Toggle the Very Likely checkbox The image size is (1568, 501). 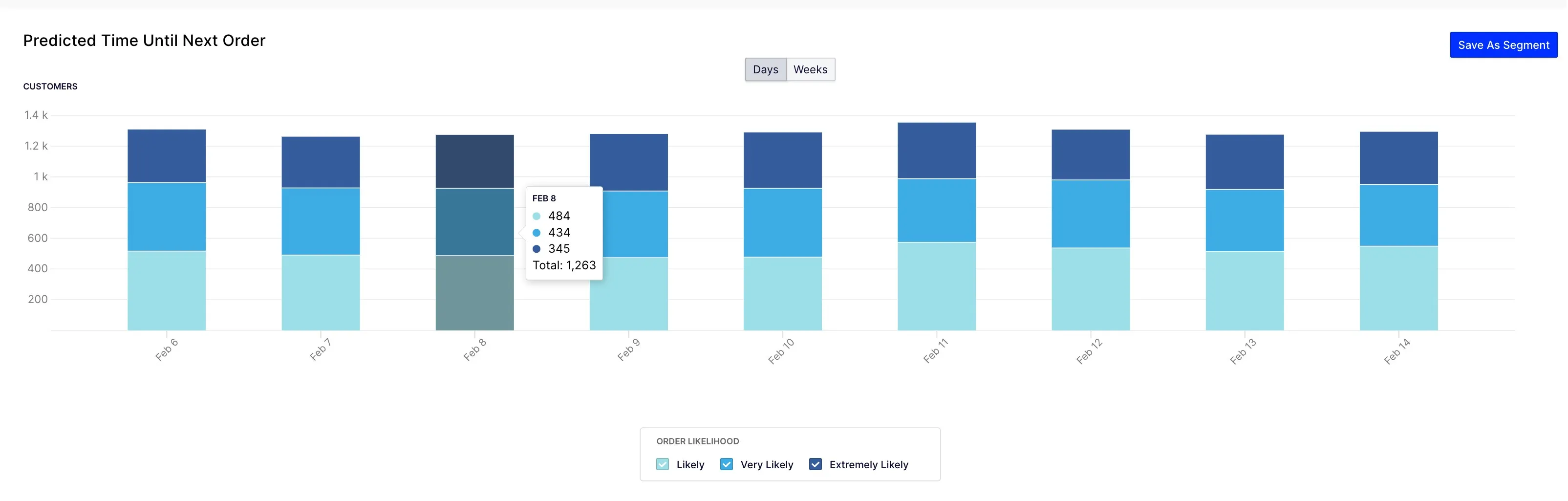pos(726,464)
